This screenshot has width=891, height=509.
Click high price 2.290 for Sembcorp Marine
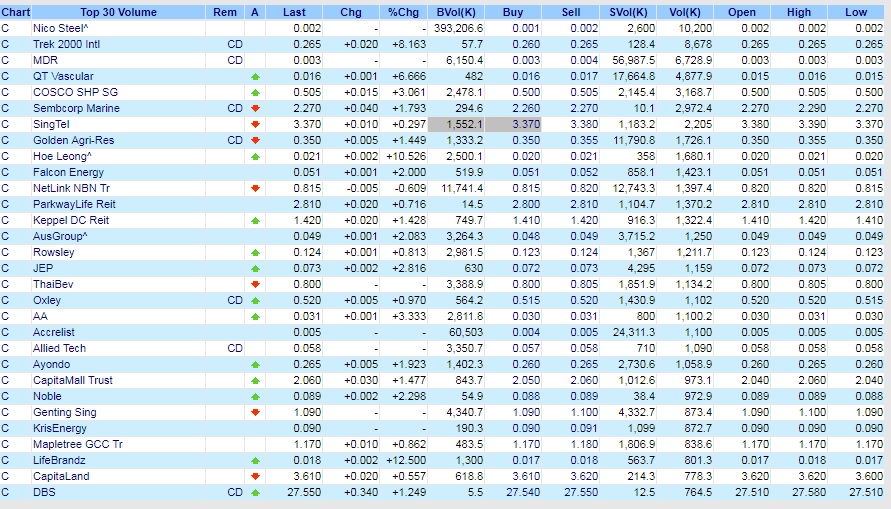click(x=812, y=109)
